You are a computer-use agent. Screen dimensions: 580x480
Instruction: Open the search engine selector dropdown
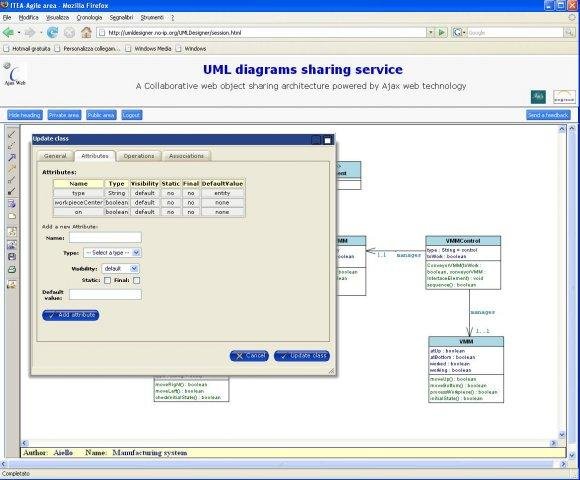point(459,33)
